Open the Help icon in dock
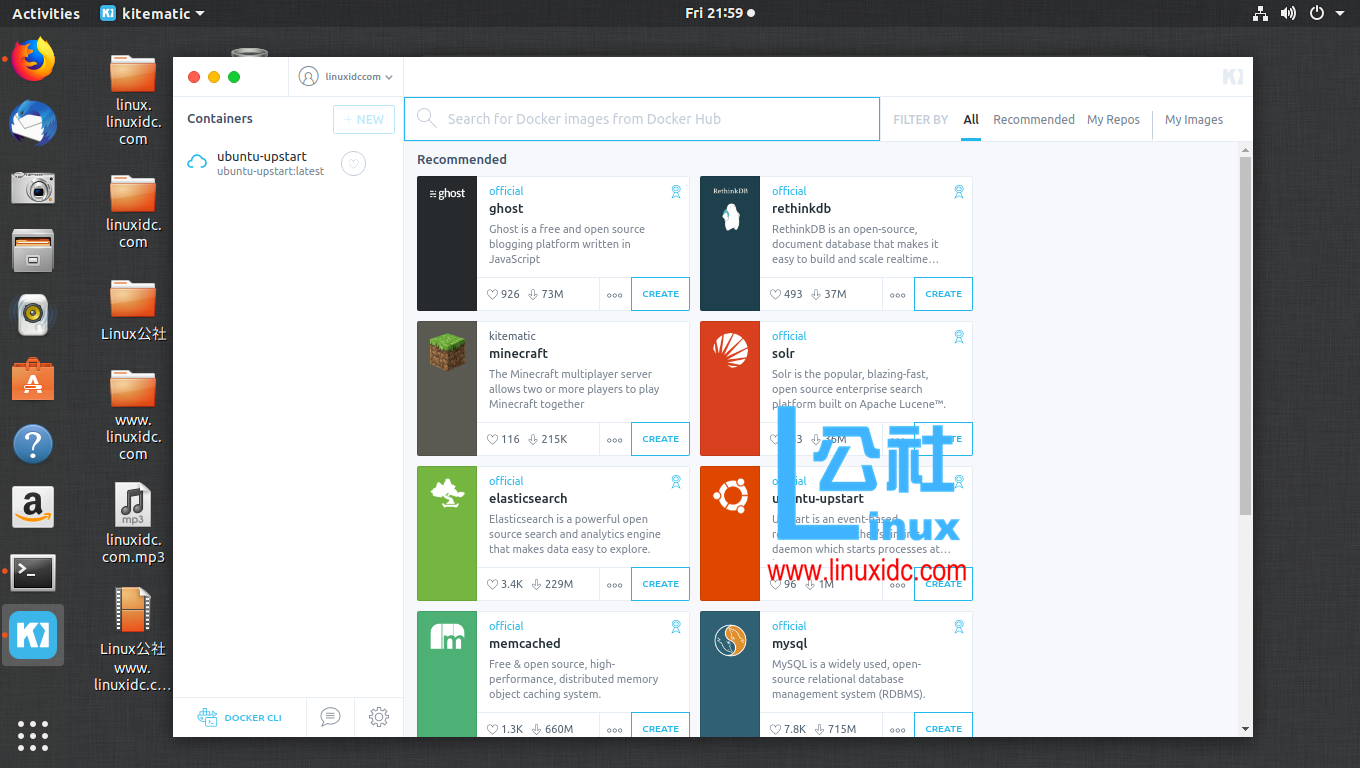Viewport: 1360px width, 768px height. 33,443
